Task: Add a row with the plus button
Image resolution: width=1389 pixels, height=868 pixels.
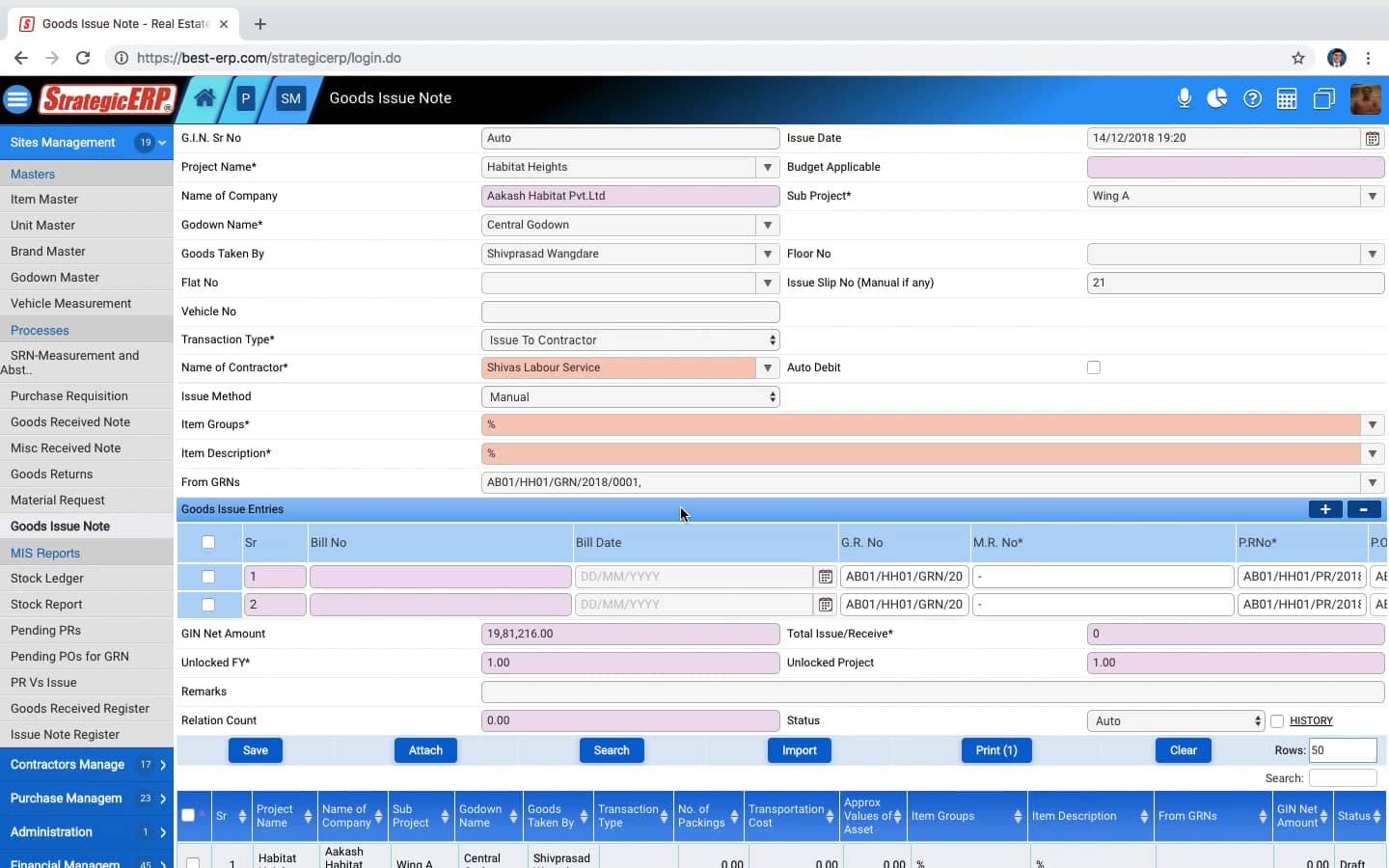Action: [x=1325, y=509]
